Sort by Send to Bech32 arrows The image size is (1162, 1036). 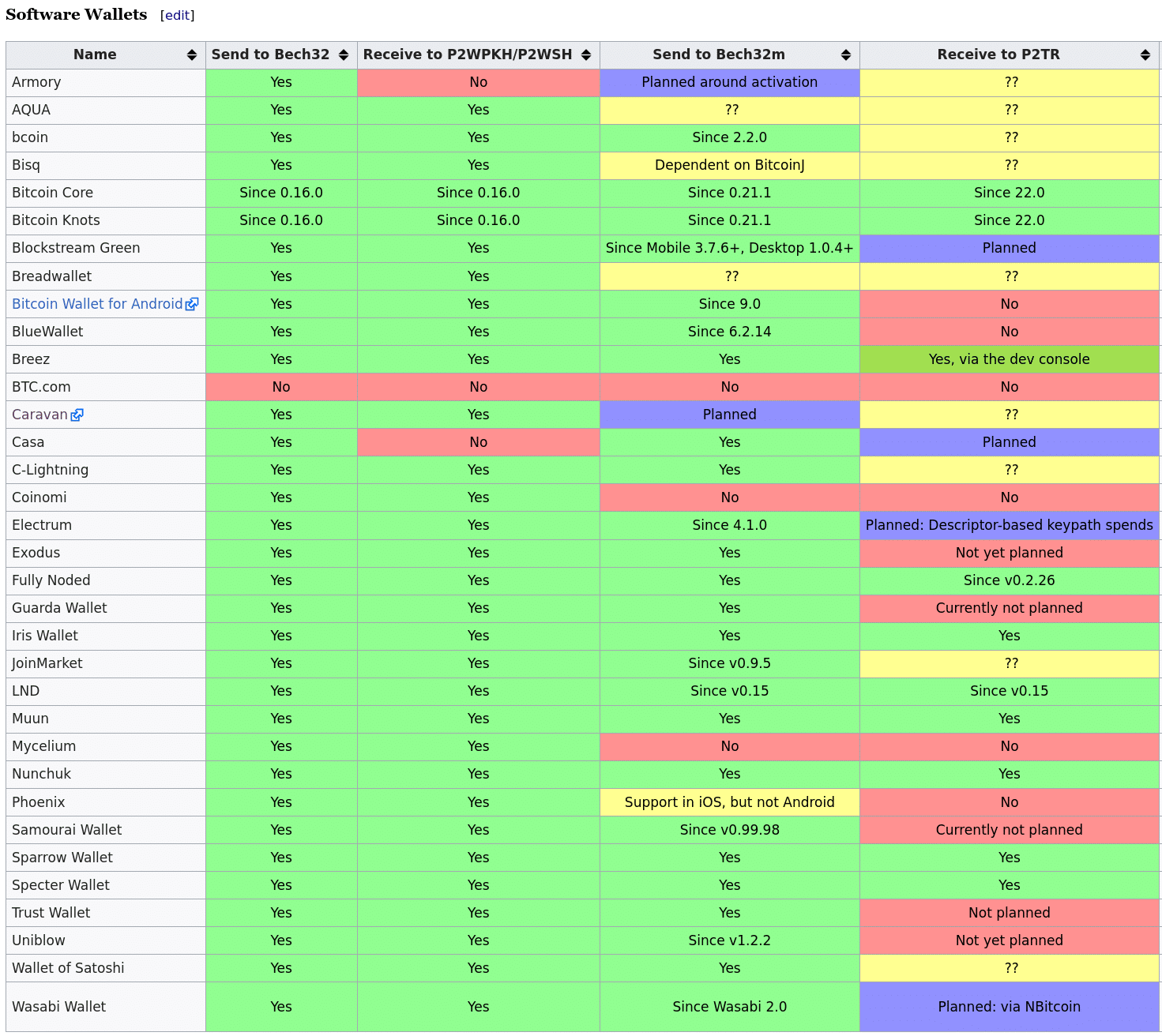tap(344, 54)
